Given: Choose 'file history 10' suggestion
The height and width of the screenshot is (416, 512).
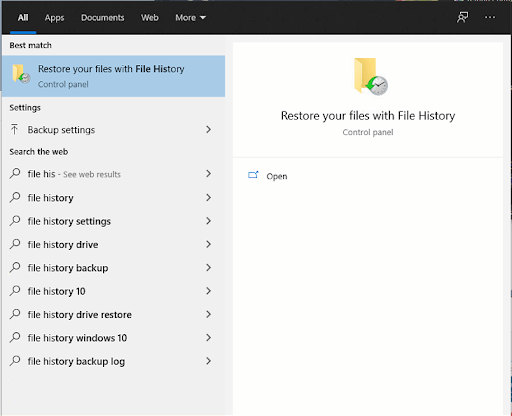Looking at the screenshot, I should pyautogui.click(x=113, y=291).
